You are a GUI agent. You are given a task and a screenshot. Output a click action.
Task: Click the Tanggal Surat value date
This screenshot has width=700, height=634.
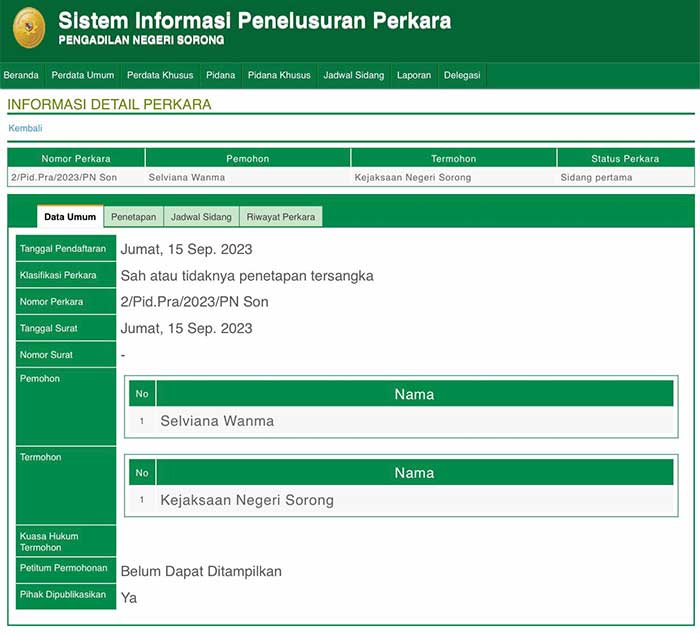(187, 328)
